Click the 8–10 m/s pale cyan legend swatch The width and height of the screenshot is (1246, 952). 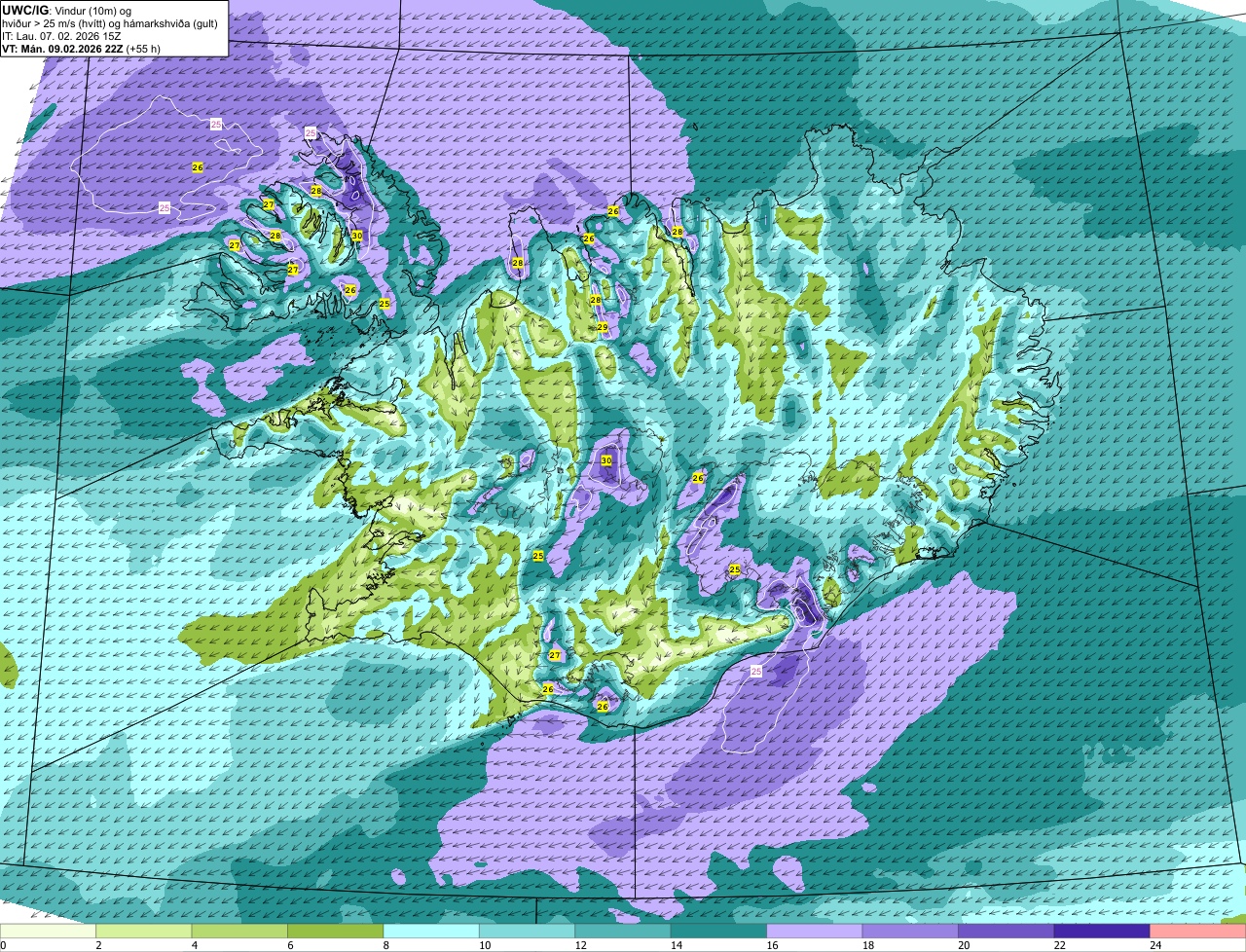click(432, 932)
